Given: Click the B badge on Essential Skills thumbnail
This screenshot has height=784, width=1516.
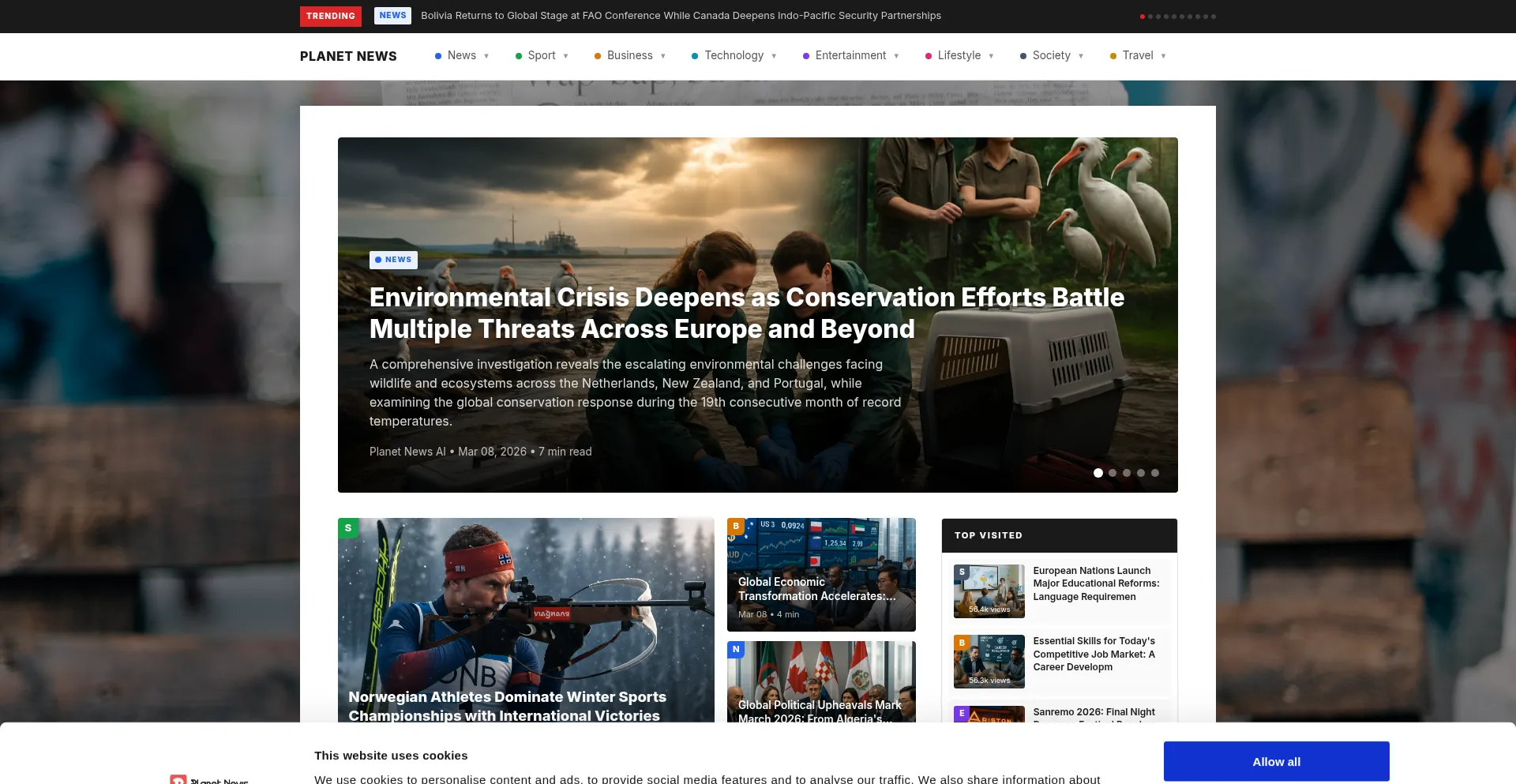Looking at the screenshot, I should click(962, 643).
